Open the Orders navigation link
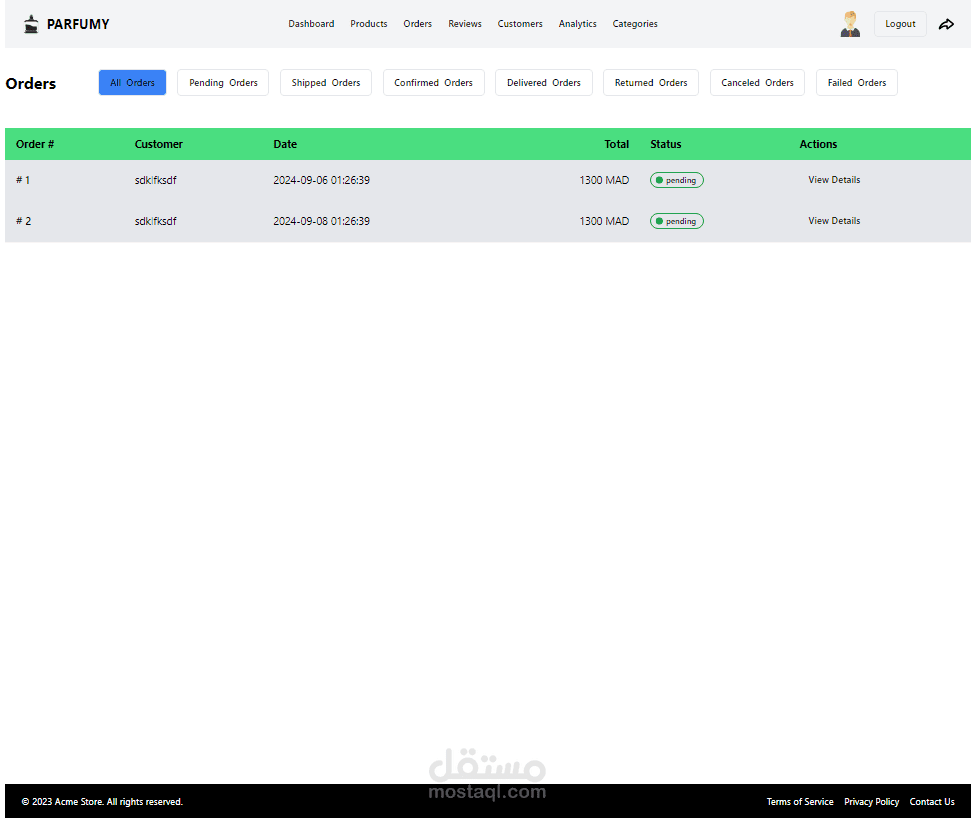The height and width of the screenshot is (818, 976). click(418, 24)
